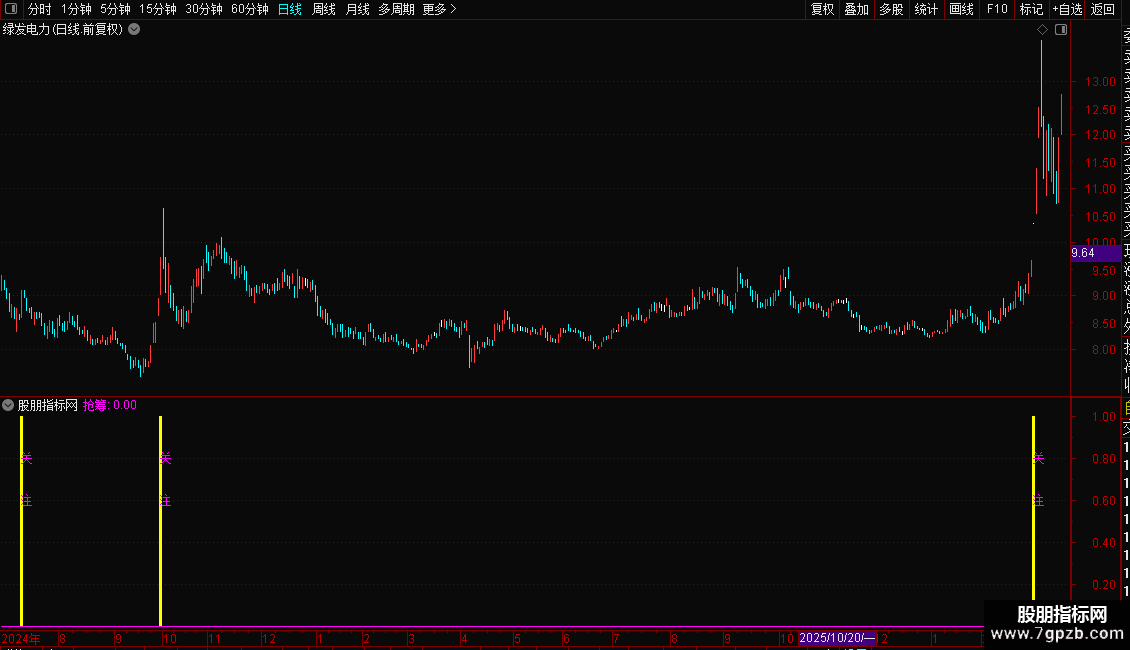Click the yellow signal bar near October 2024
The height and width of the screenshot is (650, 1130).
point(160,521)
